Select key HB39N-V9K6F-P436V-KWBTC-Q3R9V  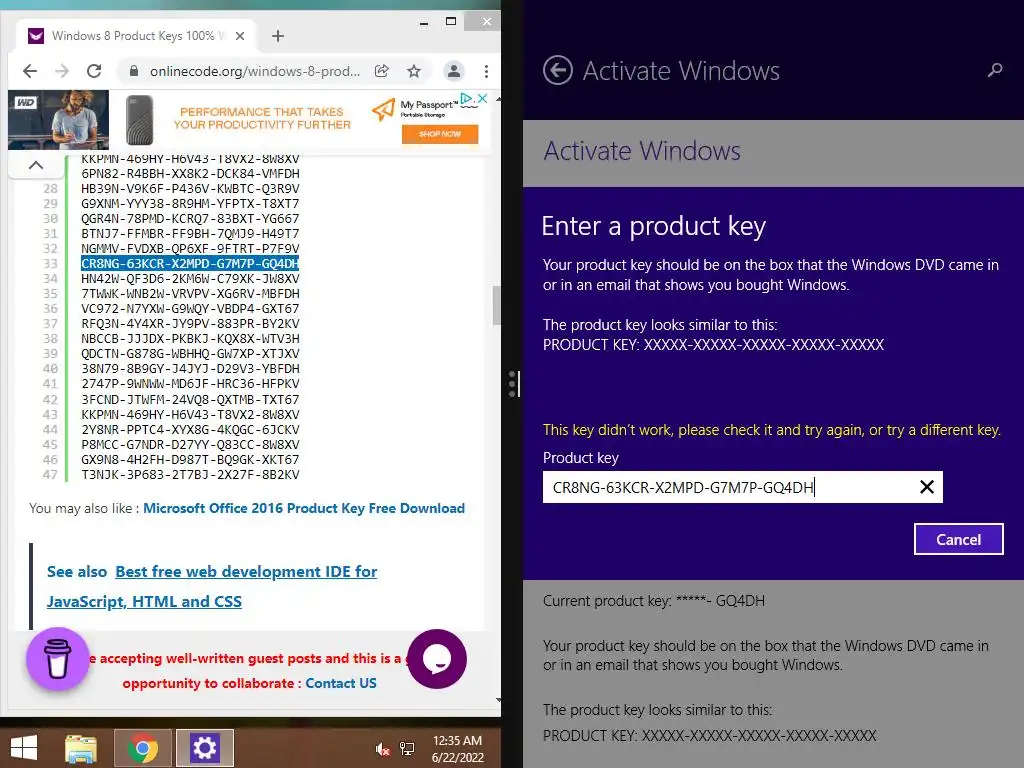(190, 189)
